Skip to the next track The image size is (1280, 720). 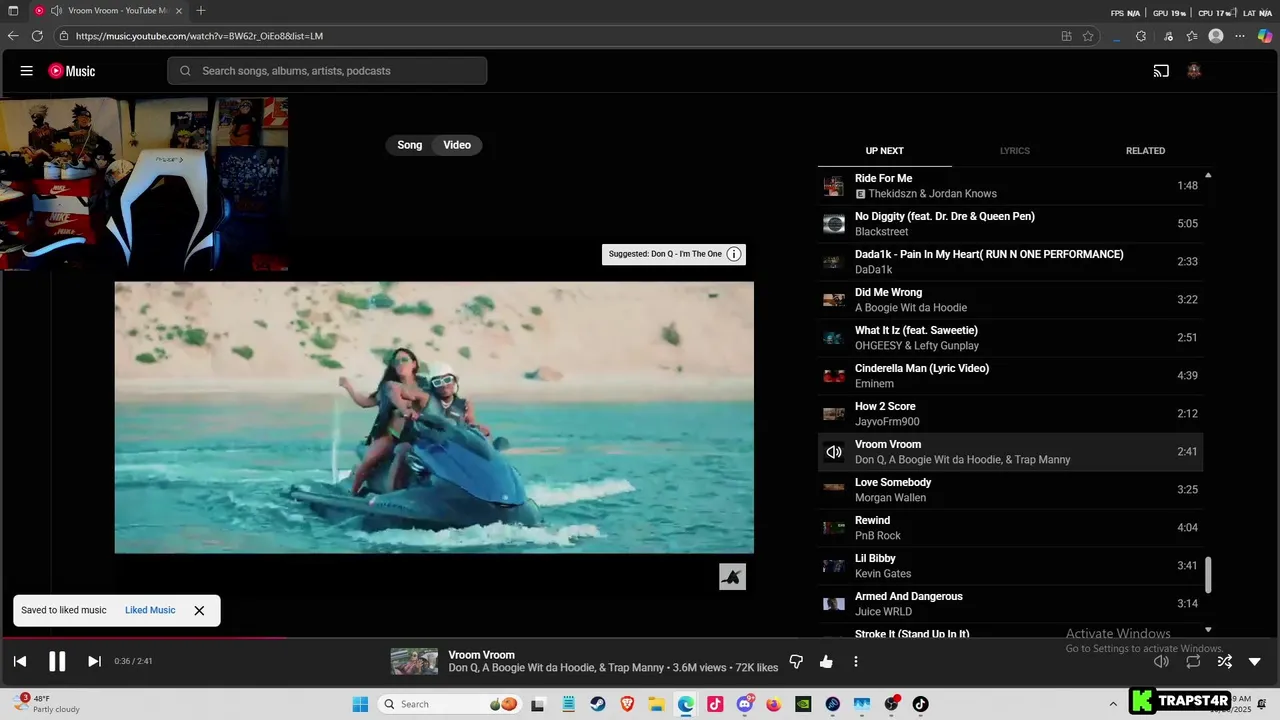point(94,661)
